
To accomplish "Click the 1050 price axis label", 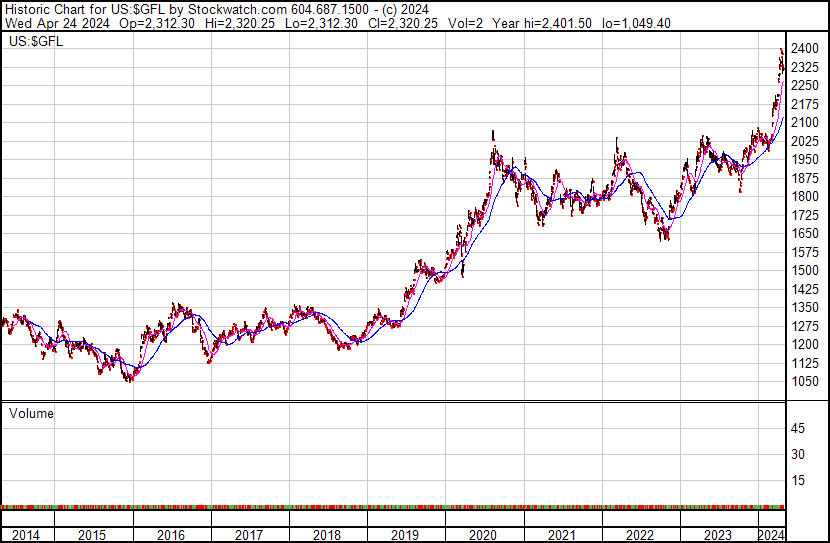I will pos(804,382).
